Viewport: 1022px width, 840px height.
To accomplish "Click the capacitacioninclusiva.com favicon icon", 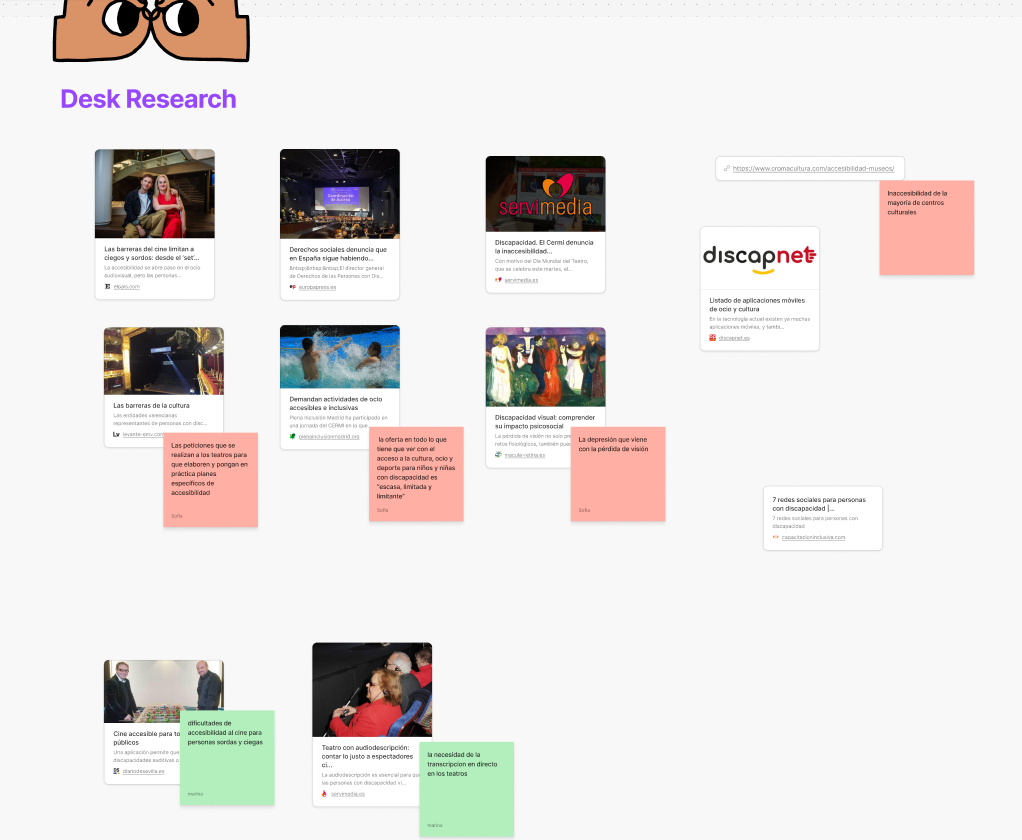I will tap(776, 537).
